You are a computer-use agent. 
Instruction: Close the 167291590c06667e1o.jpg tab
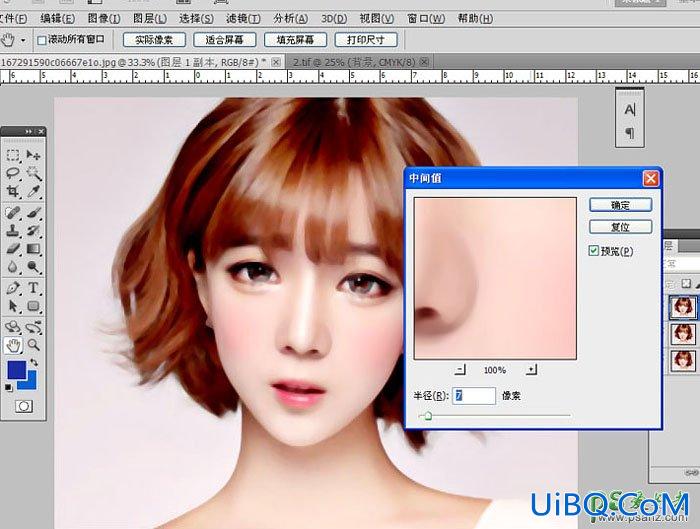[276, 62]
